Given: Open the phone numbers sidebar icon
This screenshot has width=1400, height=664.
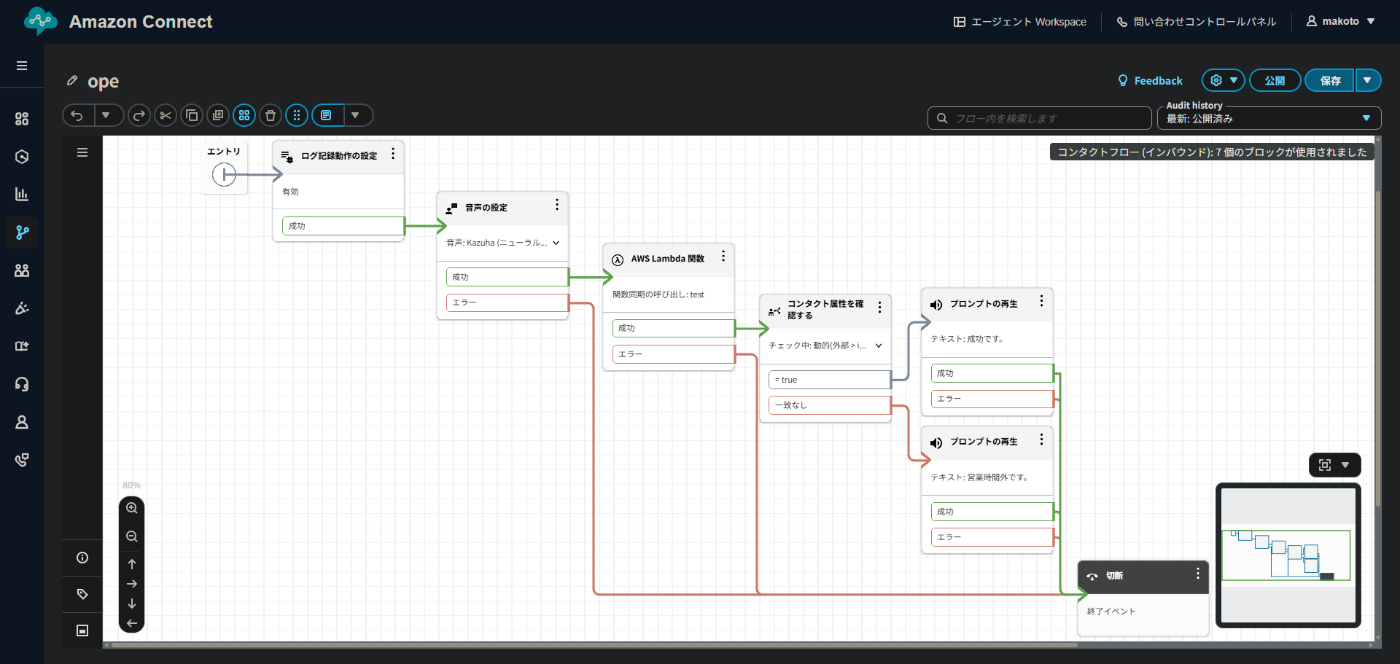Looking at the screenshot, I should point(22,460).
